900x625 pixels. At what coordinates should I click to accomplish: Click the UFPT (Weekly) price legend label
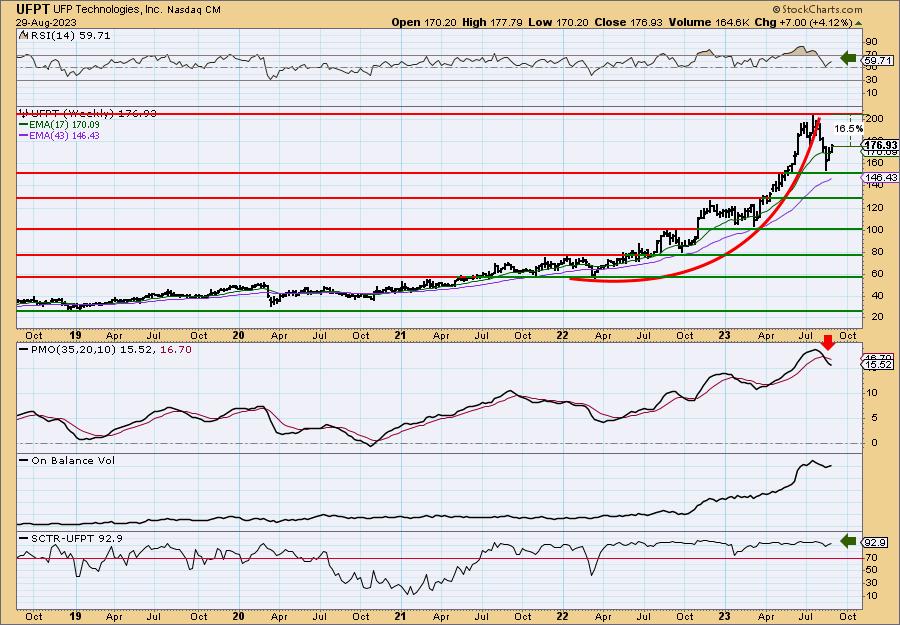click(x=87, y=114)
